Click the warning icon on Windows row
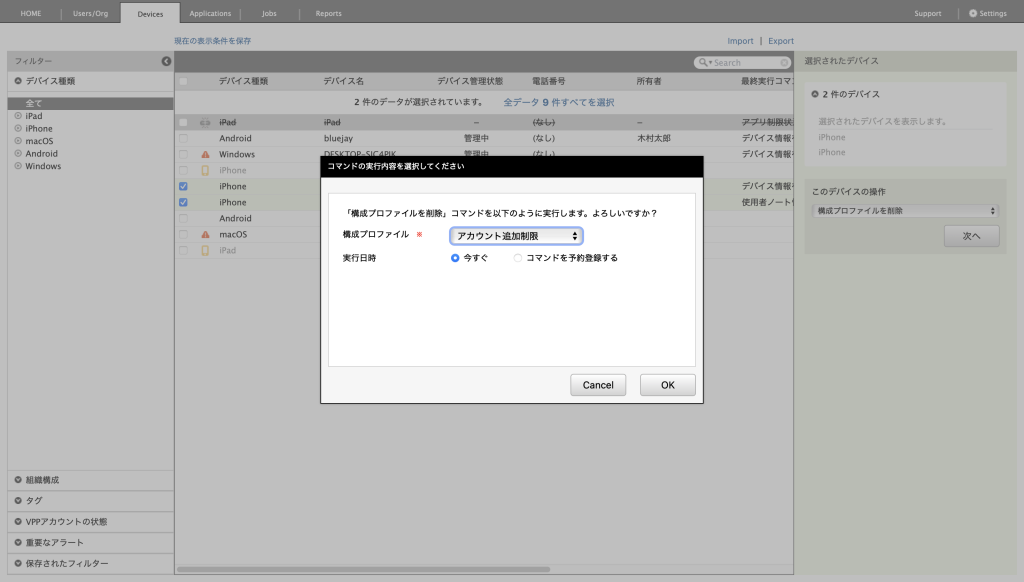Screen dimensions: 1024x582 coord(205,155)
